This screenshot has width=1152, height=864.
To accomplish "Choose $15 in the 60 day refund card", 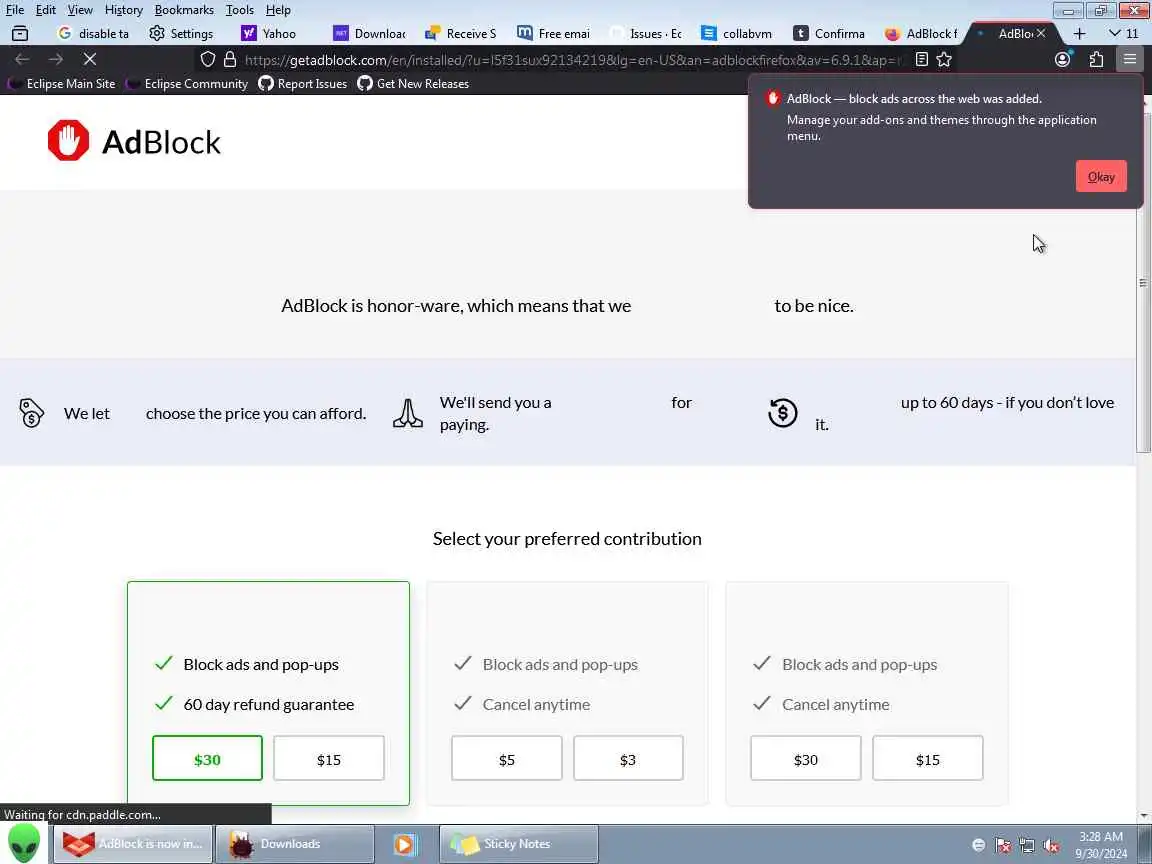I will (328, 758).
